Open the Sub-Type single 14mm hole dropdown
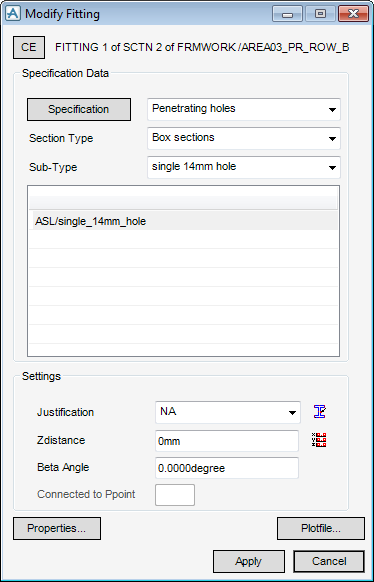374x582 pixels. pyautogui.click(x=244, y=167)
